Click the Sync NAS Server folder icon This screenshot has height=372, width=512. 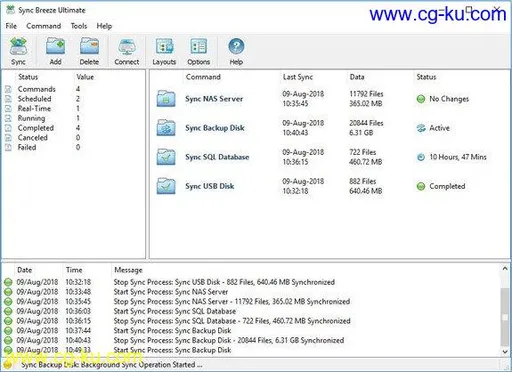(166, 99)
